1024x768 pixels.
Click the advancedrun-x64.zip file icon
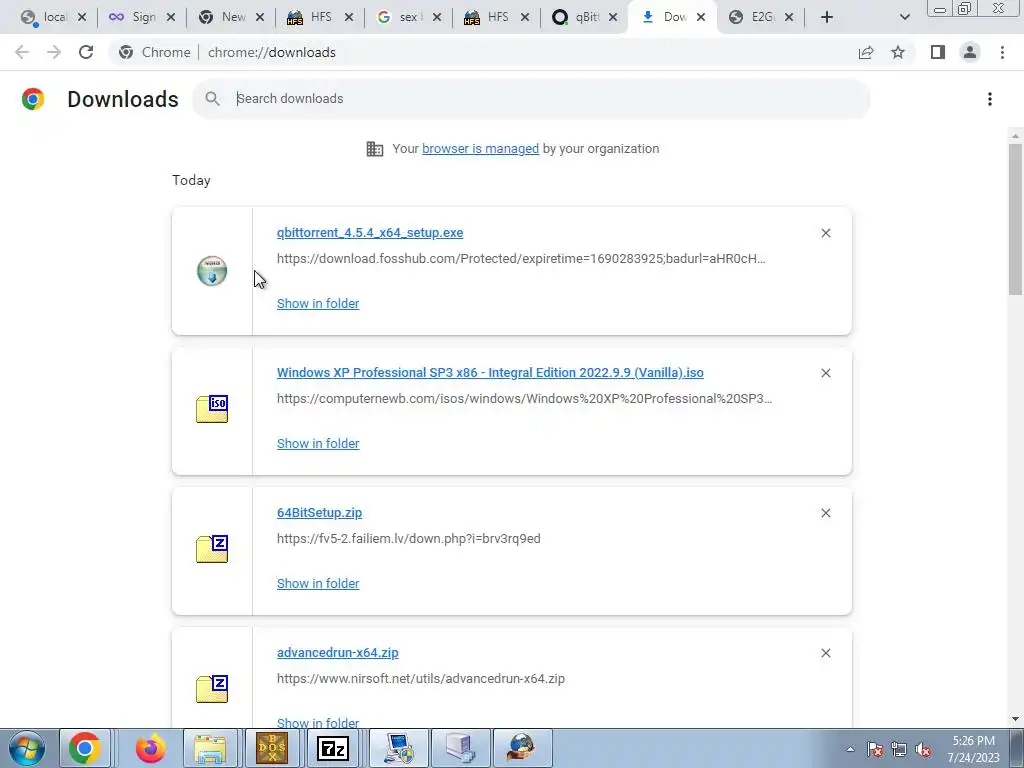[x=212, y=689]
